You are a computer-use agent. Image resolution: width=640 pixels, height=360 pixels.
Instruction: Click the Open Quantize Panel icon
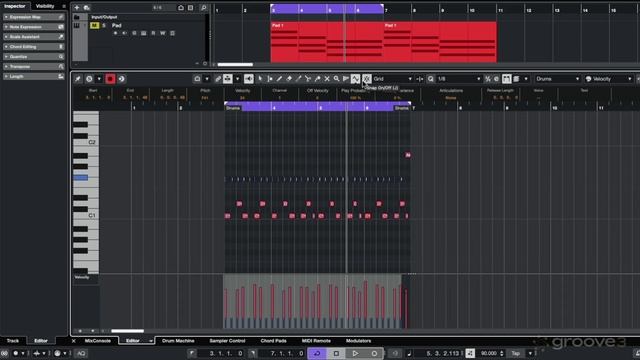(x=496, y=79)
